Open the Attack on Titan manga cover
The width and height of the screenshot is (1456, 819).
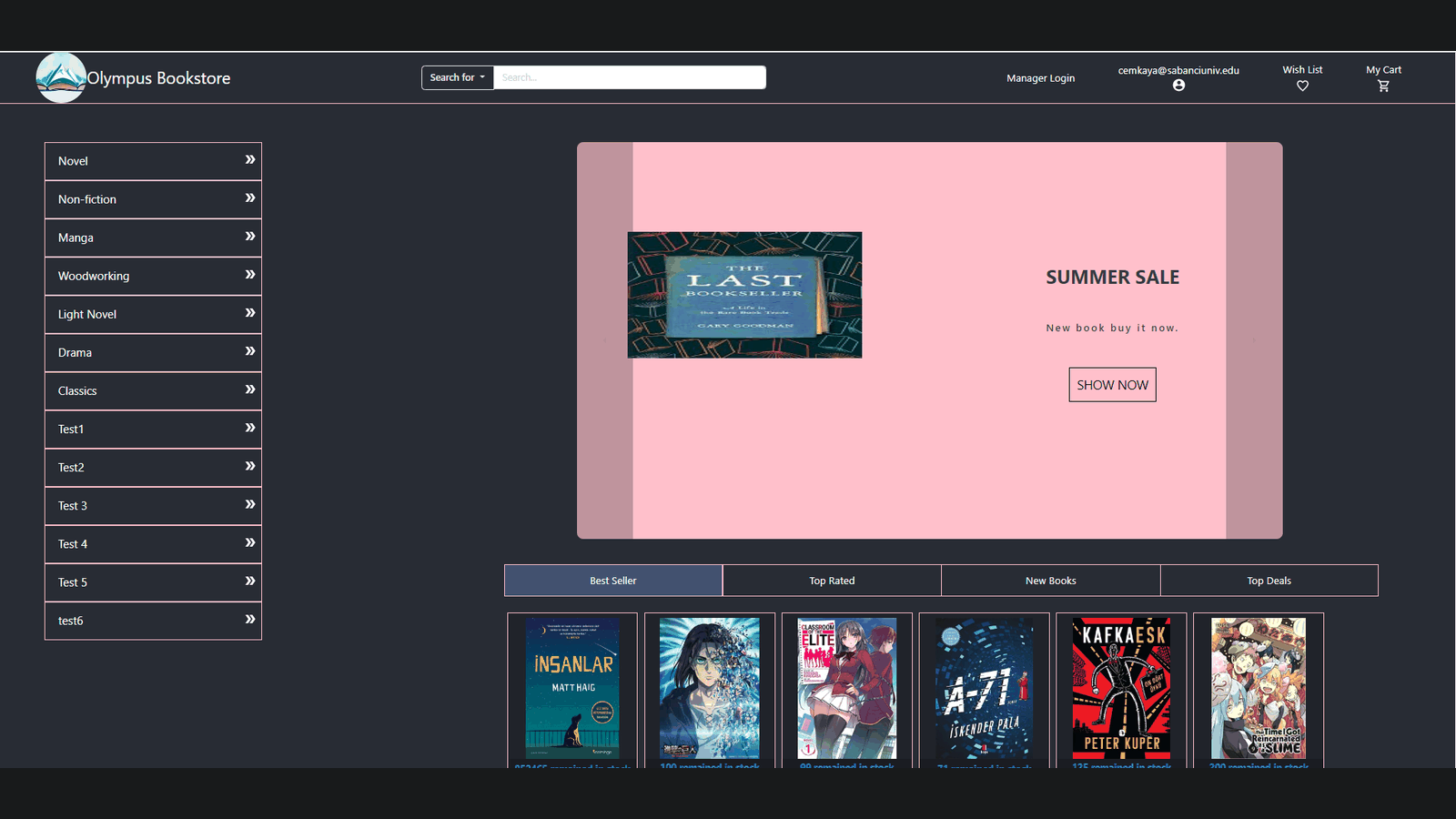pos(710,689)
